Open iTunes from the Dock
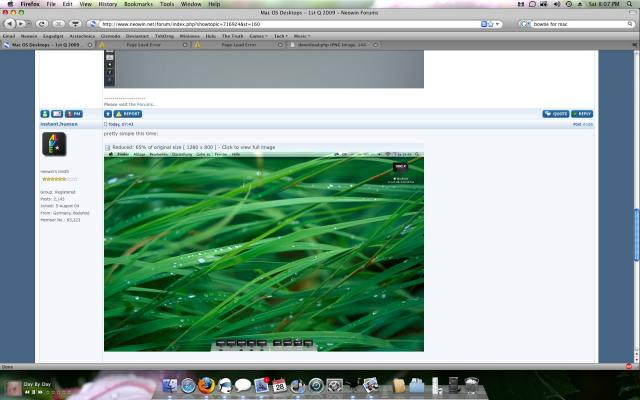Screen dimensions: 640x400 pyautogui.click(x=298, y=385)
